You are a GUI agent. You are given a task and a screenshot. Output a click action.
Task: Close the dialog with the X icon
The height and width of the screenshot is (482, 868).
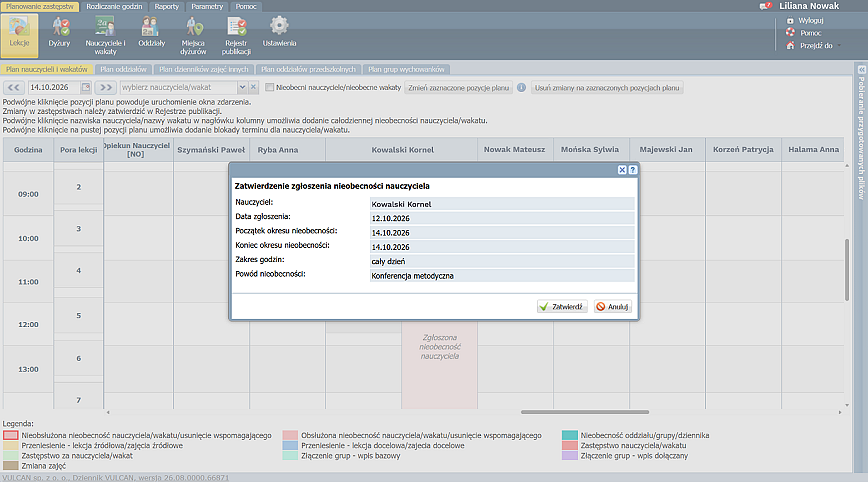tap(622, 170)
